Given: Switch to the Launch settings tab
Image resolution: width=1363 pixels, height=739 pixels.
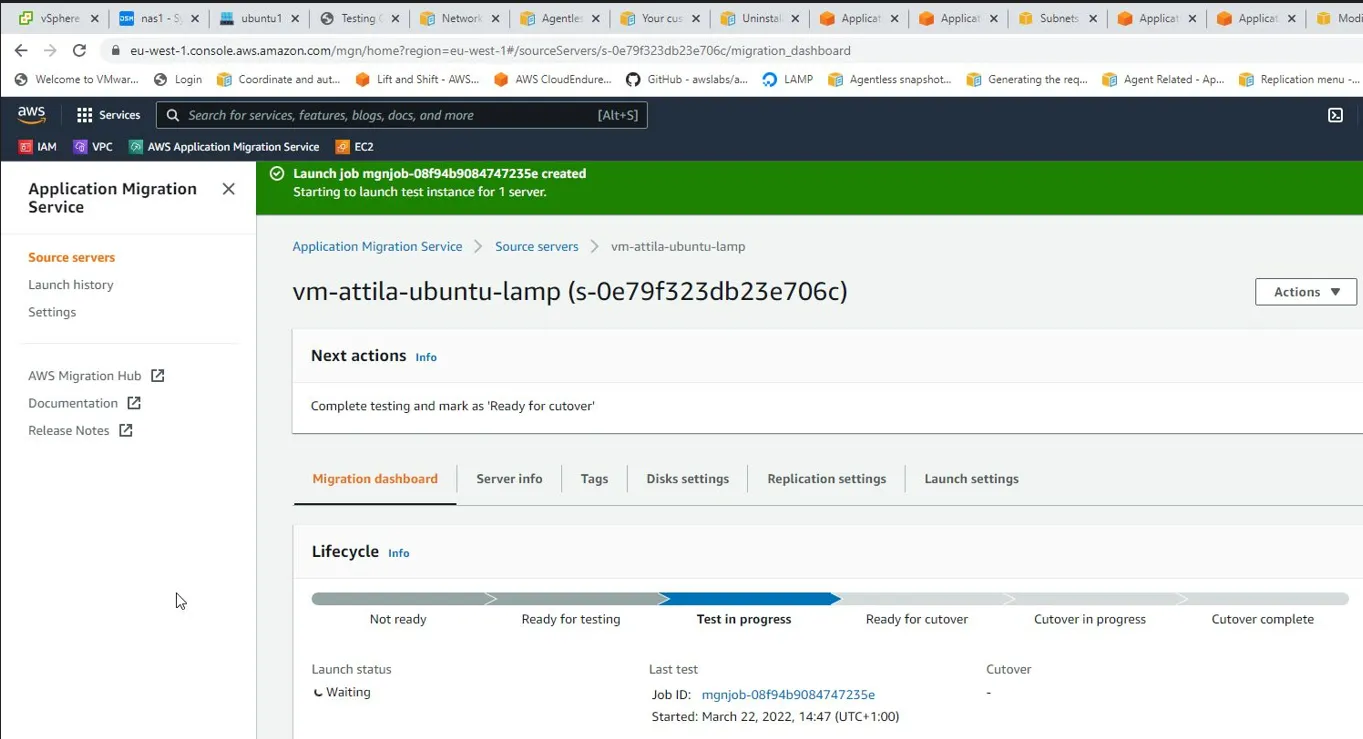Looking at the screenshot, I should pos(971,479).
